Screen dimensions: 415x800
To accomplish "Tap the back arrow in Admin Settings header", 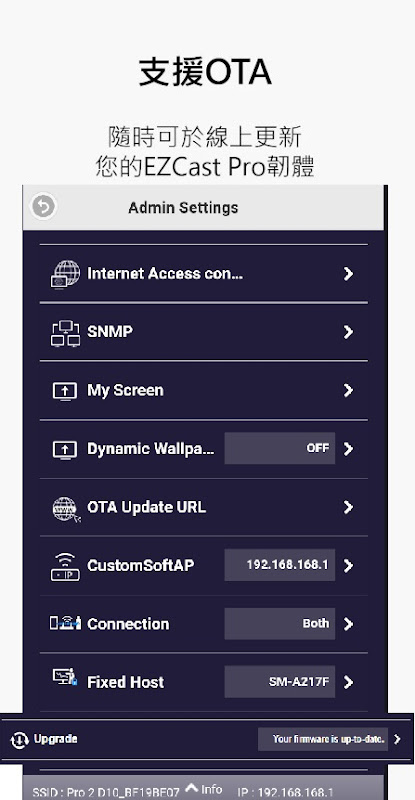I will click(43, 207).
